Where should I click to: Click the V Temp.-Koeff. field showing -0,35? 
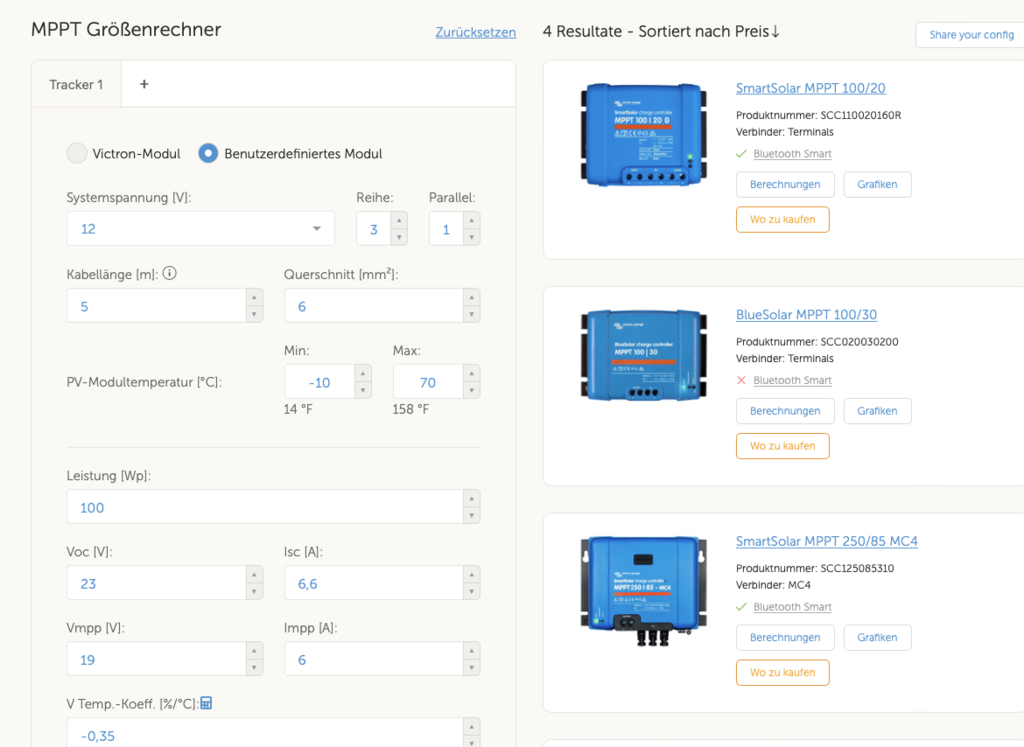pyautogui.click(x=265, y=734)
